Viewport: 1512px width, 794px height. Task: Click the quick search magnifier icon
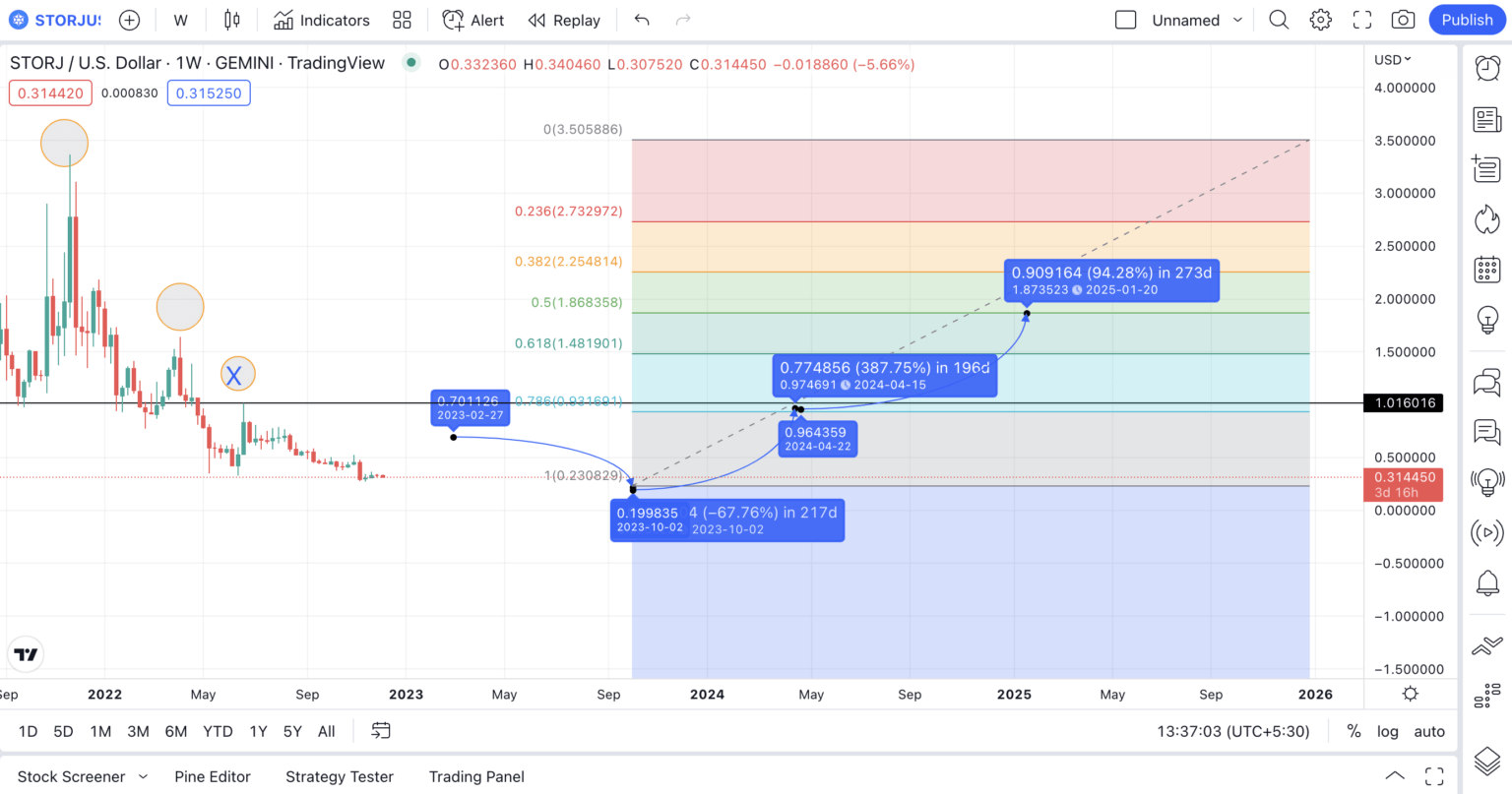pyautogui.click(x=1279, y=20)
